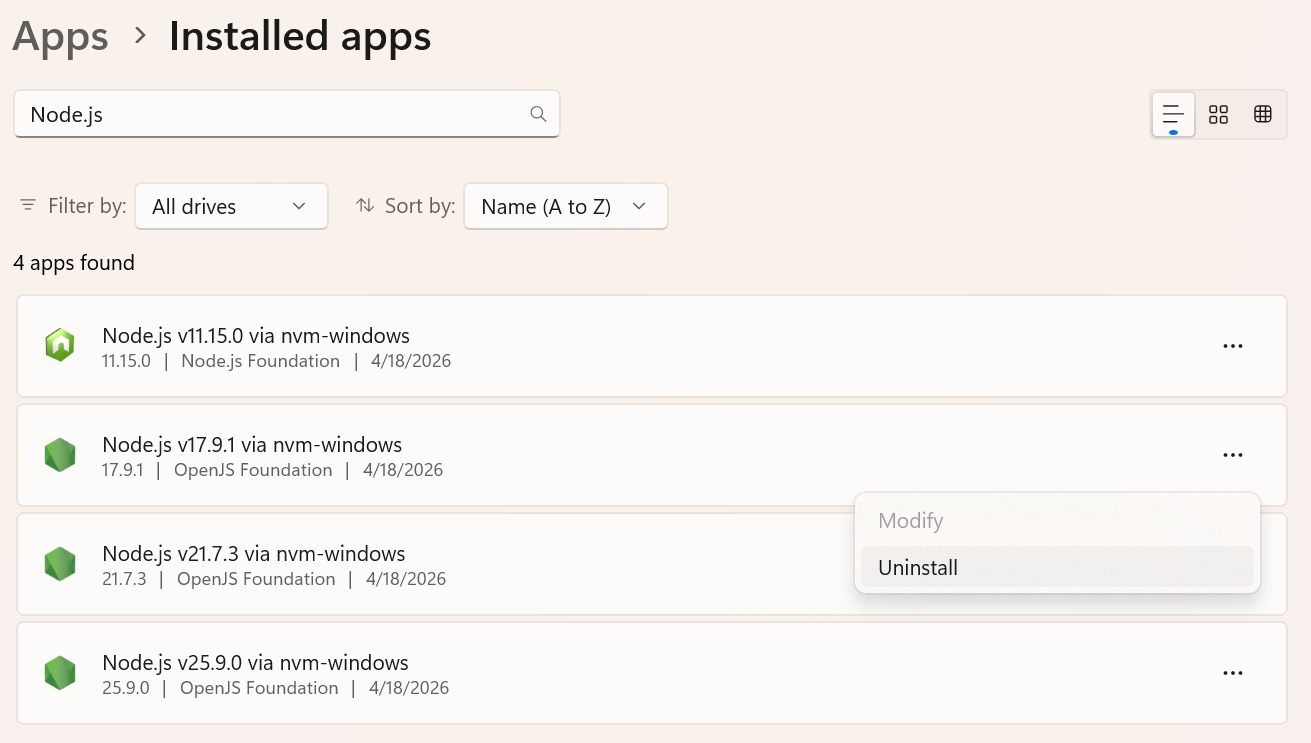Click the "Sort by:" label
1311x743 pixels.
click(420, 206)
